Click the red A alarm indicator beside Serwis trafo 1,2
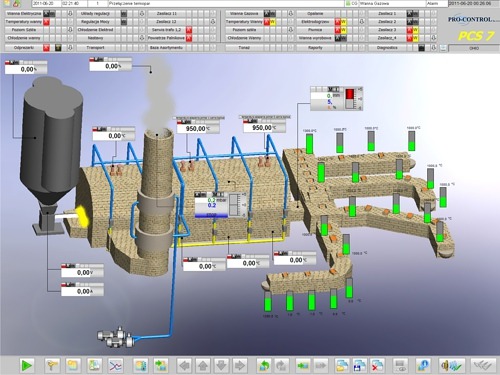The width and height of the screenshot is (500, 375). (x=189, y=30)
